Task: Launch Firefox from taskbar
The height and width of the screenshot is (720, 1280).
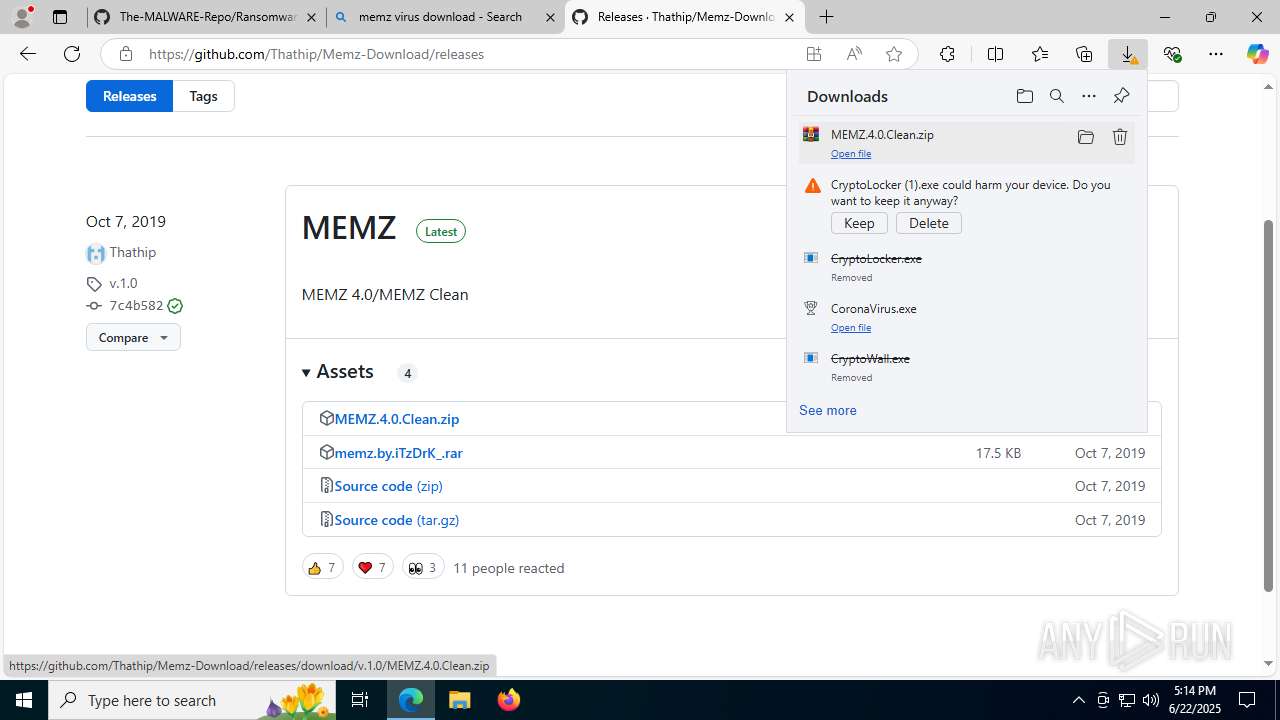Action: (508, 700)
